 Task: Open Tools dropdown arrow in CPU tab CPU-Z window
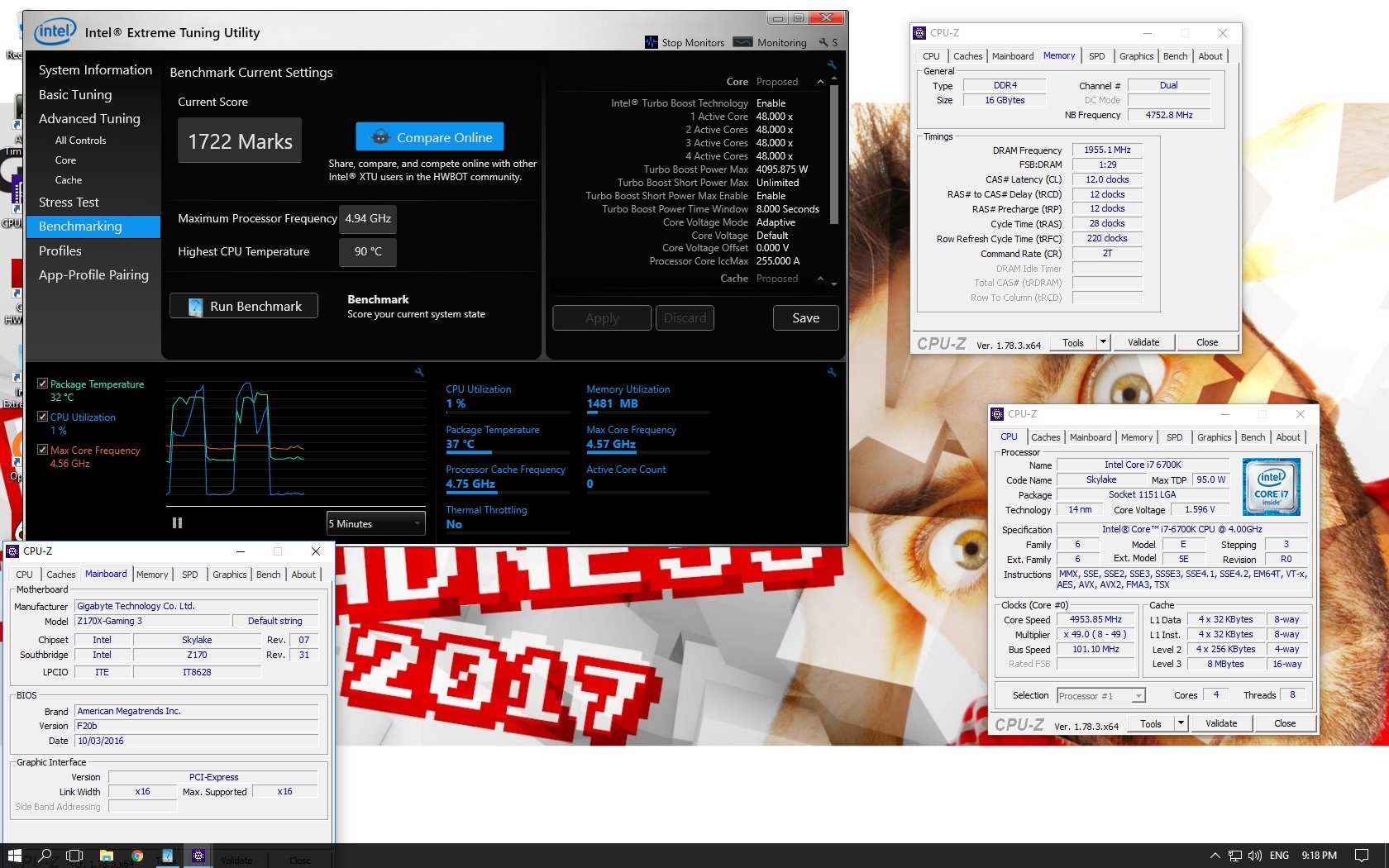[x=1180, y=723]
